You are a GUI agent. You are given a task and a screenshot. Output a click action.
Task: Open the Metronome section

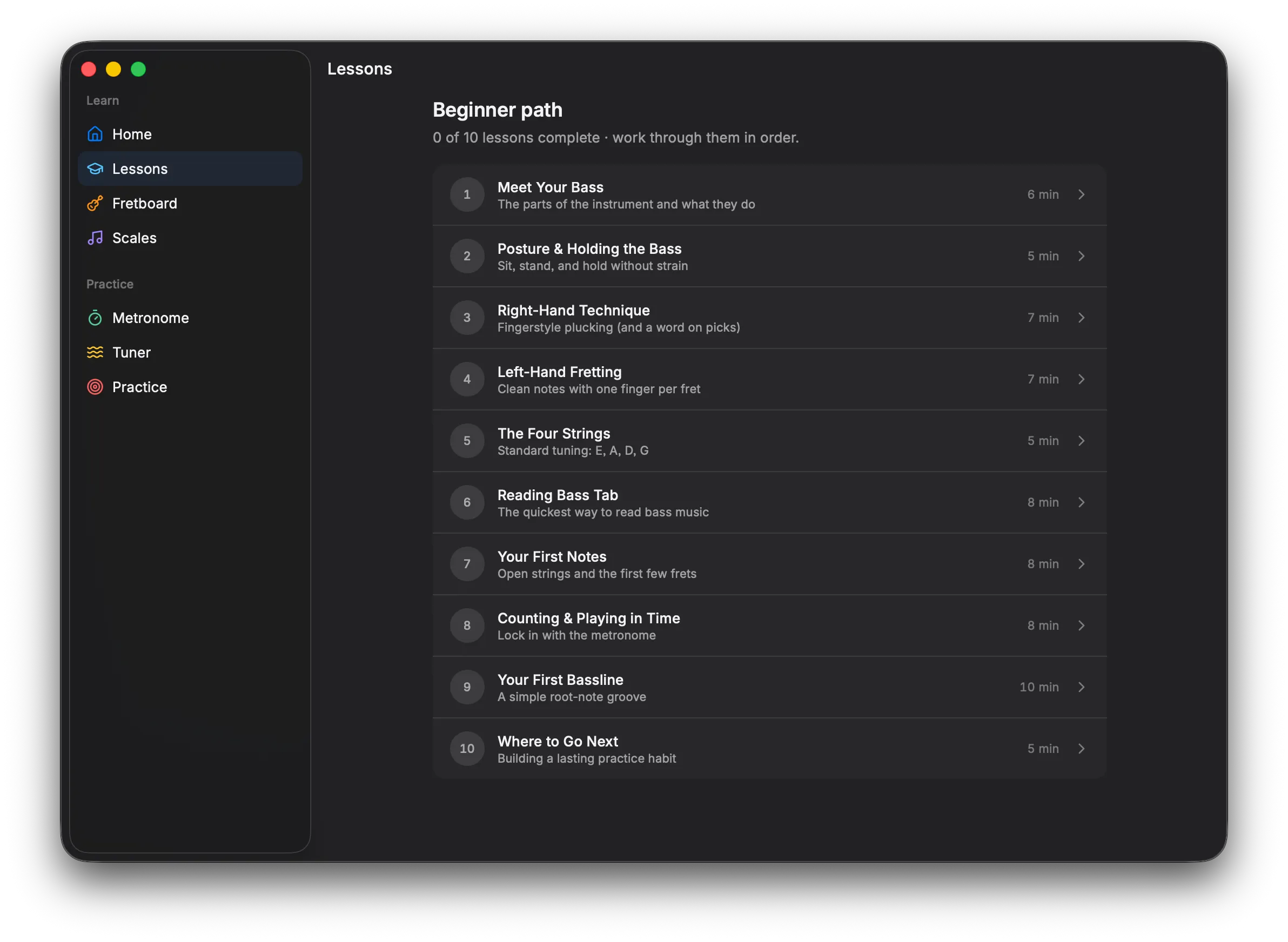pos(190,318)
